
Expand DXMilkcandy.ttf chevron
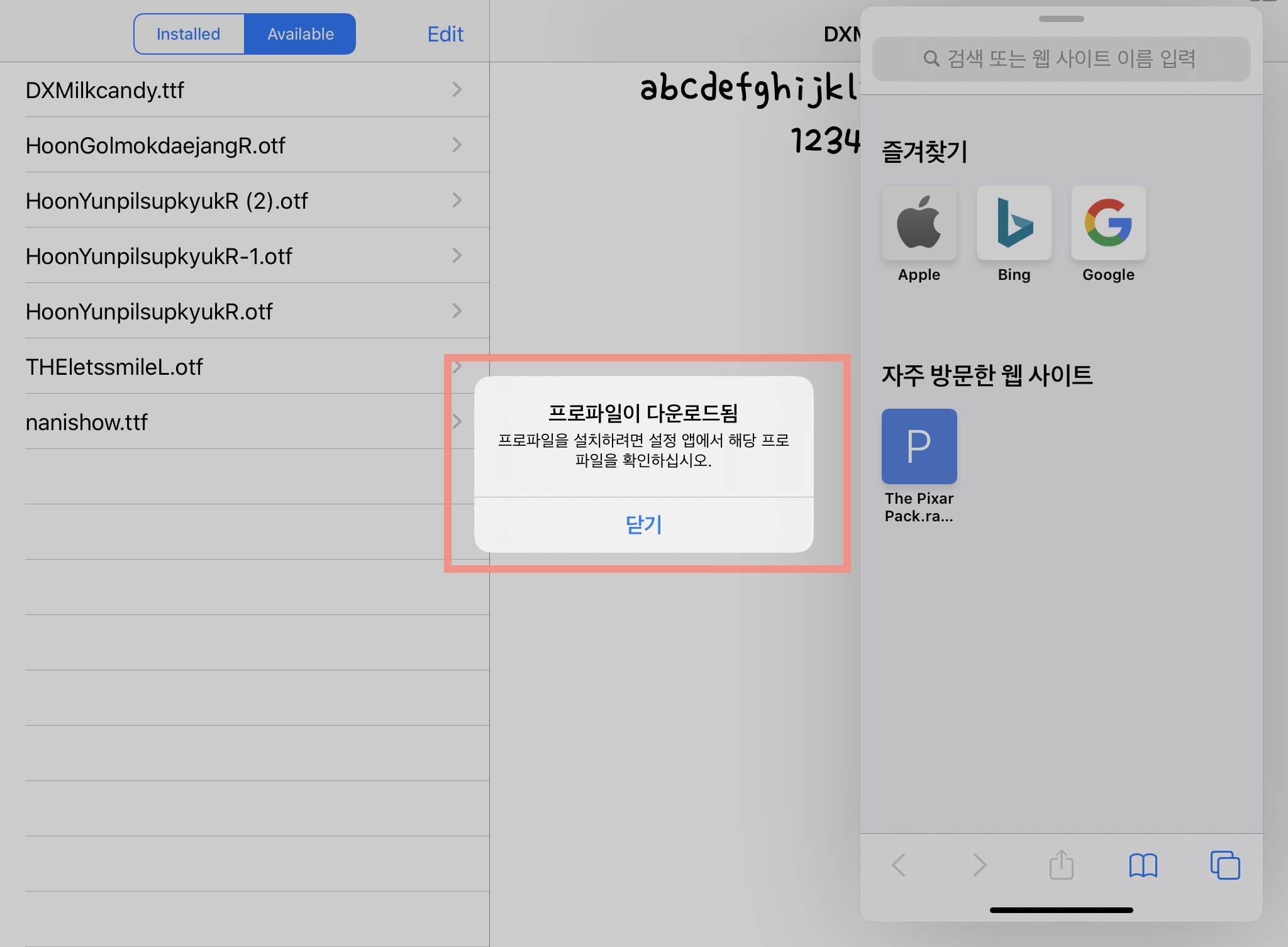(457, 89)
